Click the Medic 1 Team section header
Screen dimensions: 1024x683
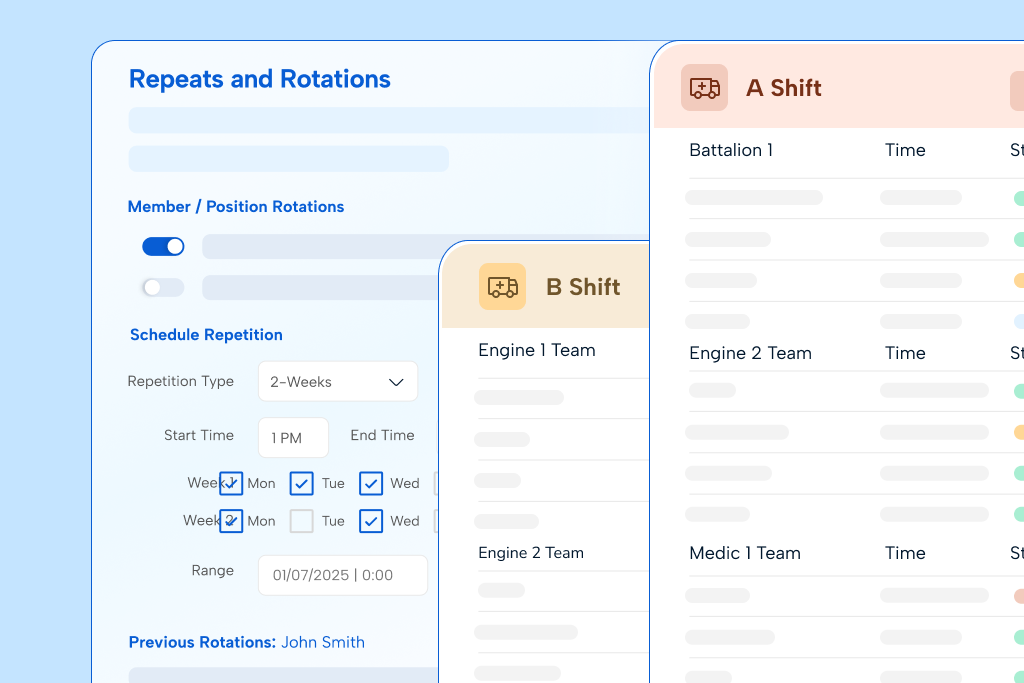tap(744, 553)
